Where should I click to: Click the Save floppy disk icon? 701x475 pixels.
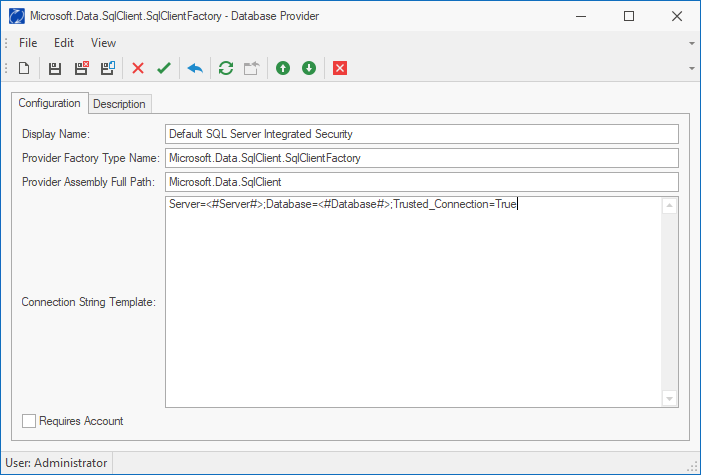point(55,68)
